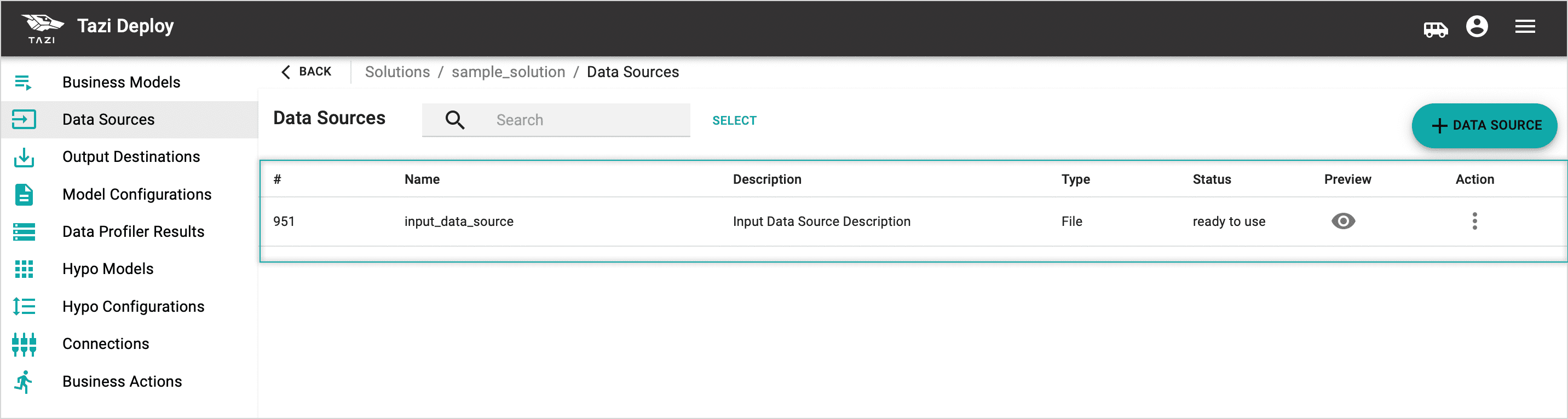
Task: Click the 'ready to use' status
Action: click(x=1229, y=222)
